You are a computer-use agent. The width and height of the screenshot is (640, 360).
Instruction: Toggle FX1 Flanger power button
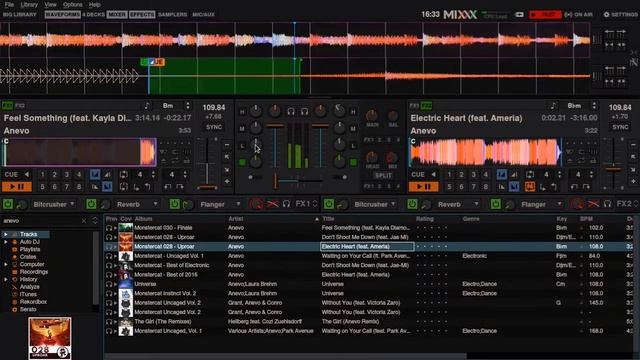click(x=174, y=204)
